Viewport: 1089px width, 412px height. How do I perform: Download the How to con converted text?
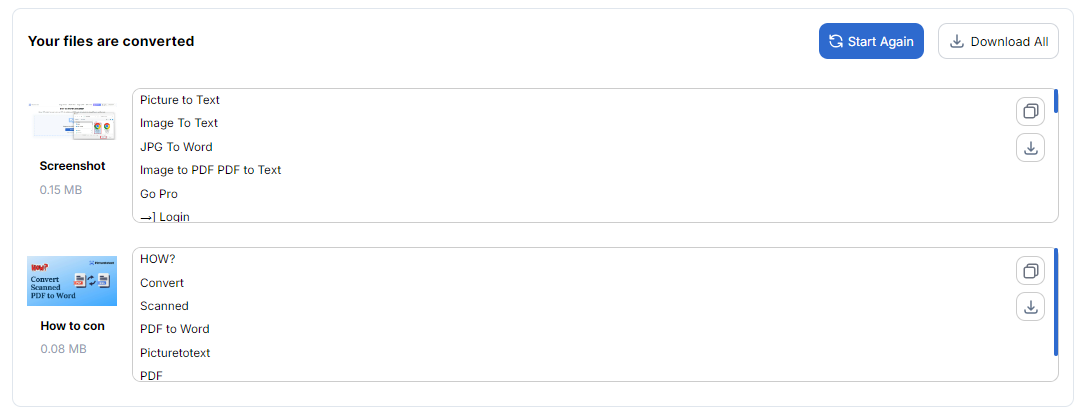(1030, 306)
